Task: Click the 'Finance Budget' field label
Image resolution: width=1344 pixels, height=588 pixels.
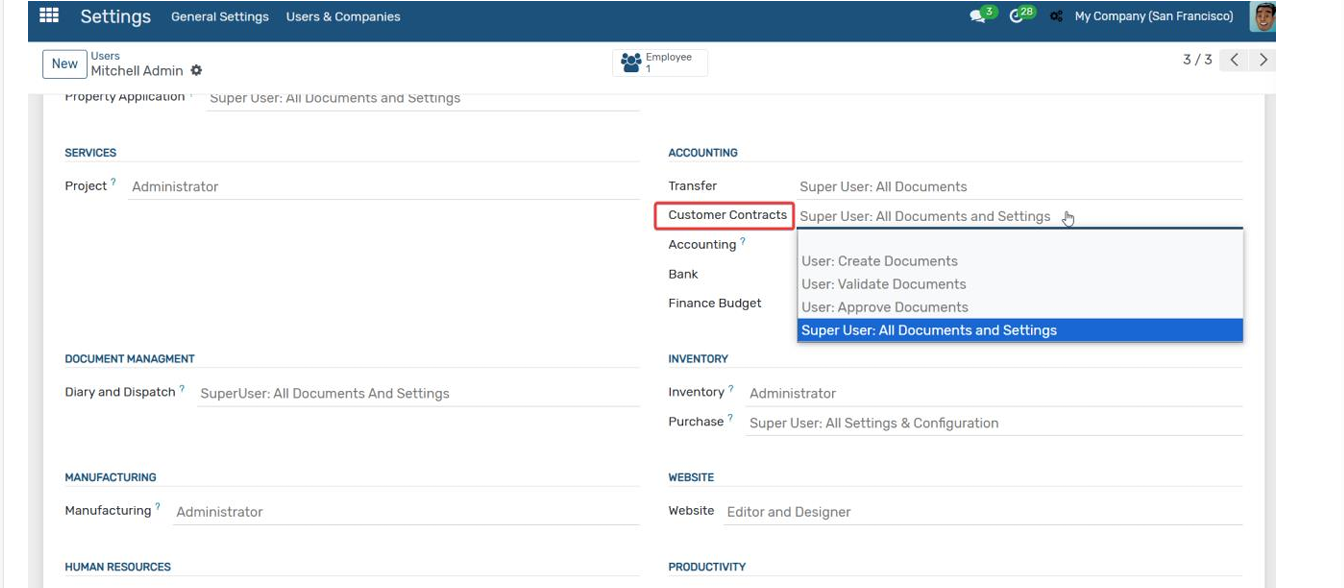Action: 715,303
